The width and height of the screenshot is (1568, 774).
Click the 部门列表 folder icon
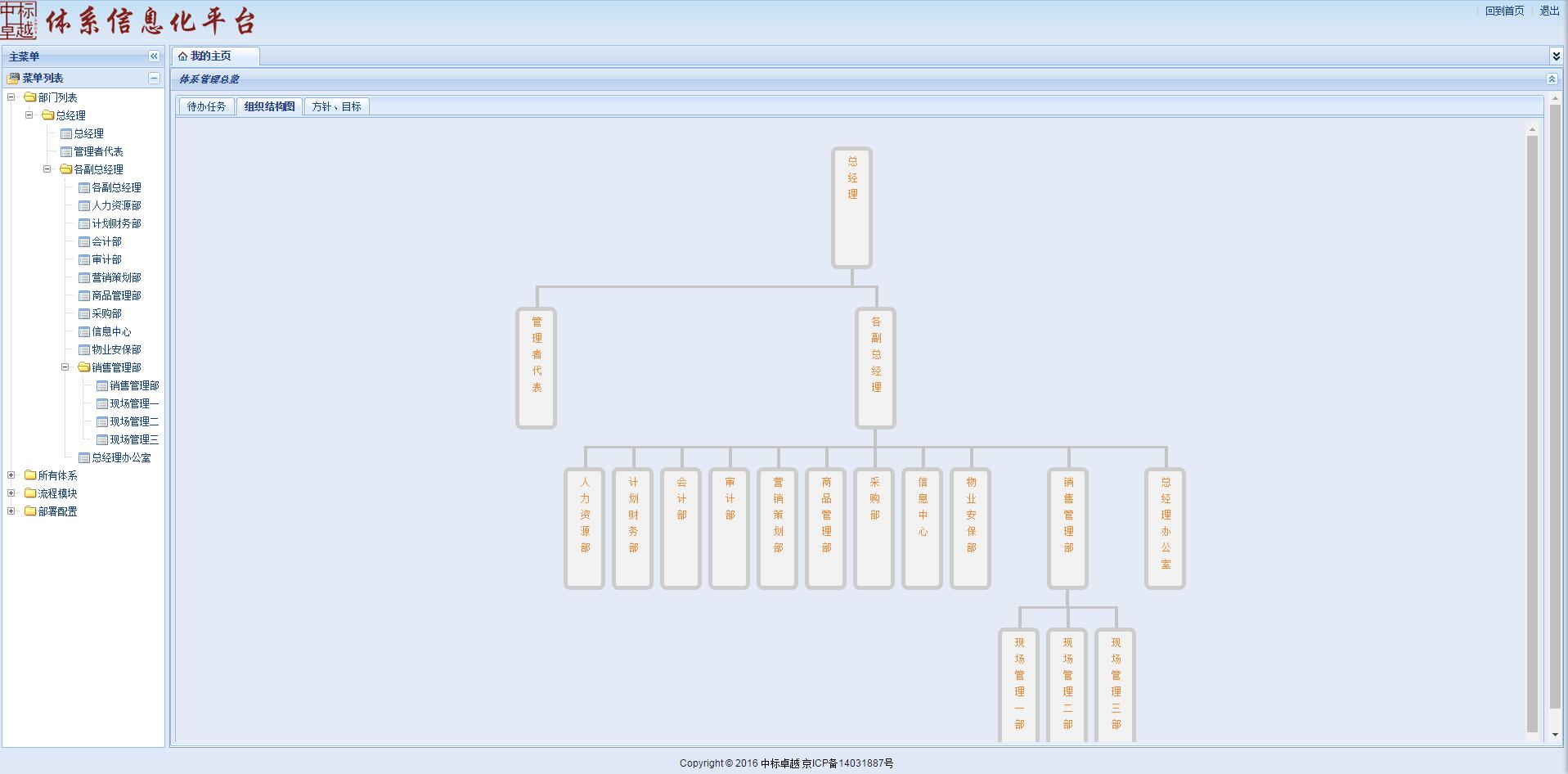pyautogui.click(x=30, y=97)
